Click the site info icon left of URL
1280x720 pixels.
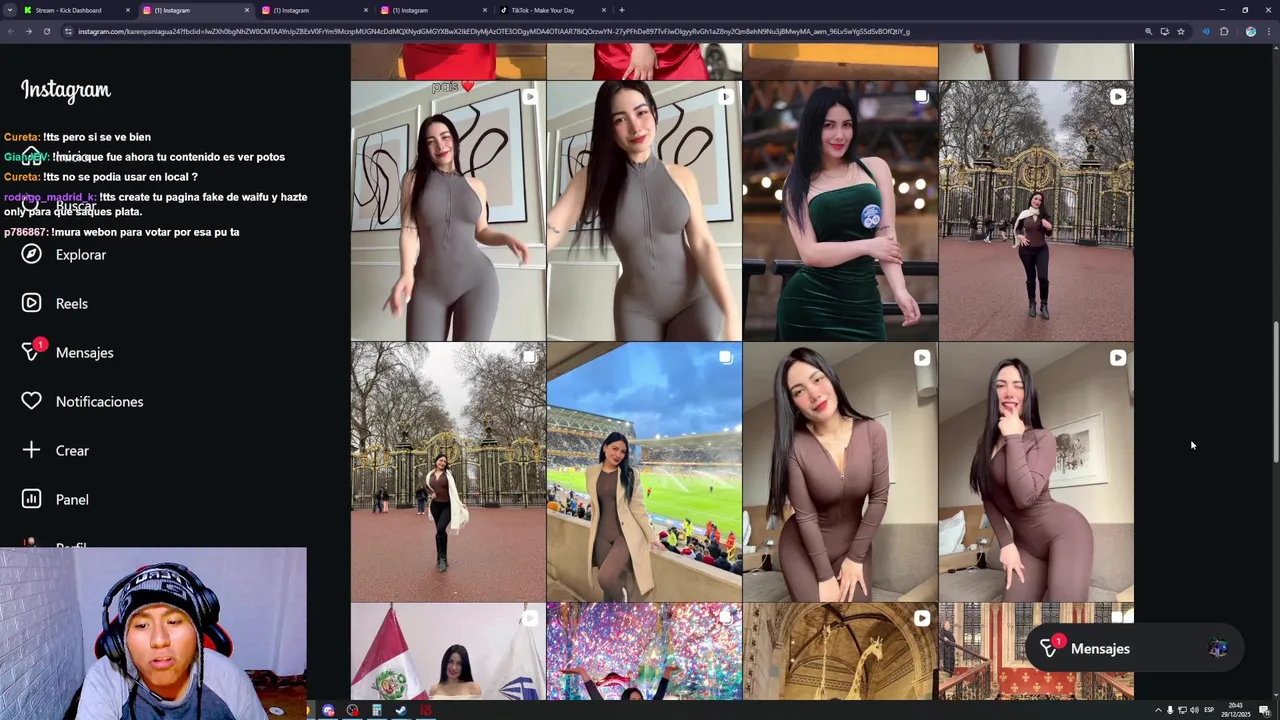pyautogui.click(x=68, y=31)
